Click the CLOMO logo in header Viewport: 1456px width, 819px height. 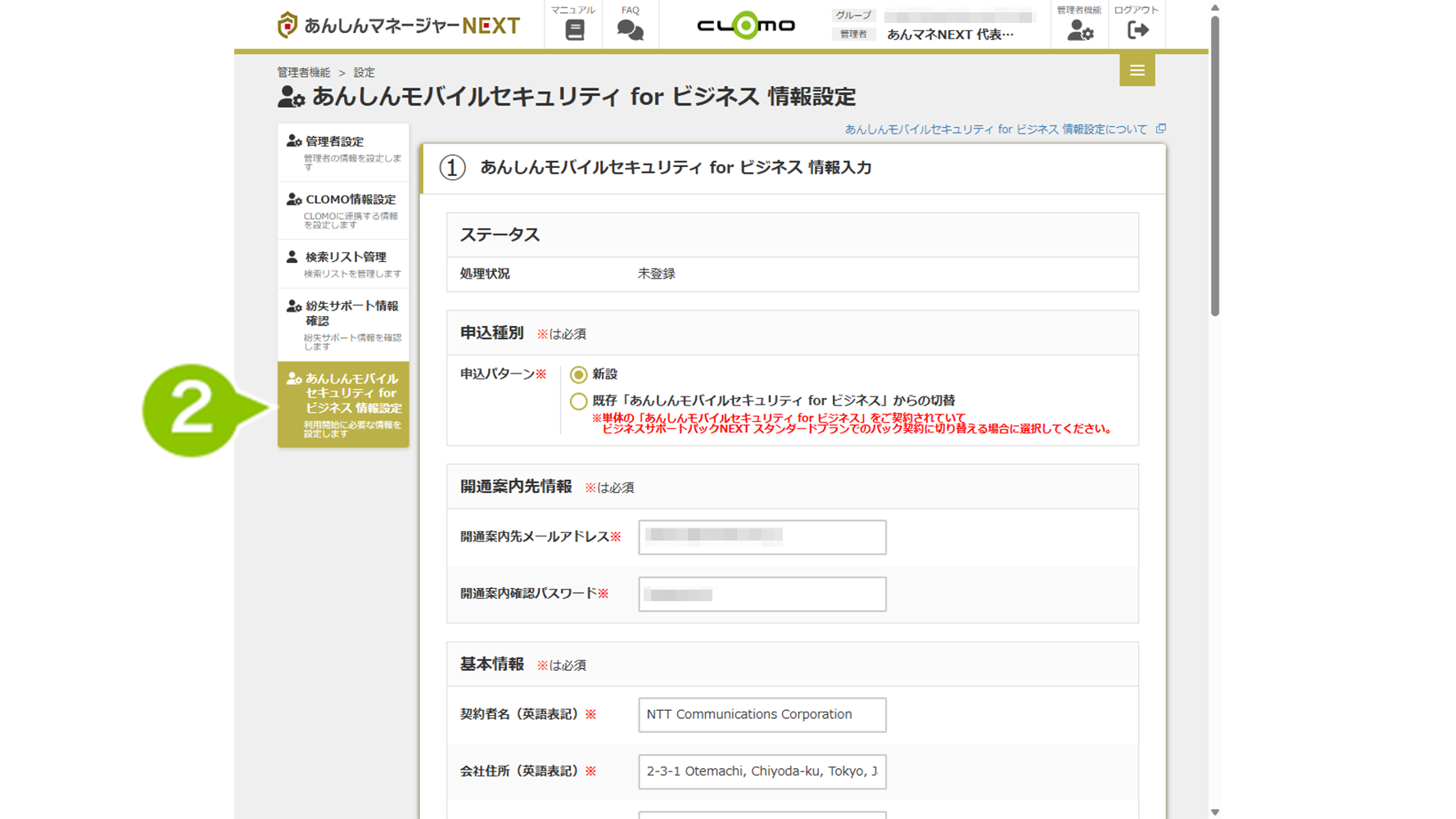pyautogui.click(x=745, y=26)
